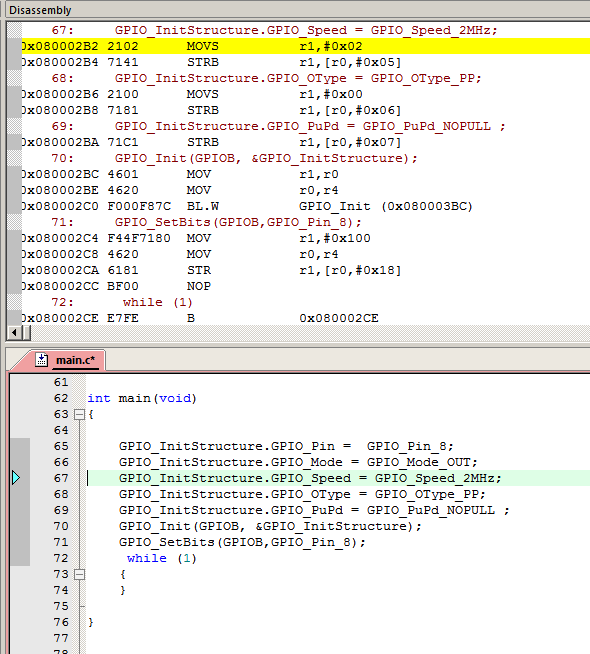Screen dimensions: 590x654
Task: Click the while (1) keyword in source
Action: coord(147,558)
